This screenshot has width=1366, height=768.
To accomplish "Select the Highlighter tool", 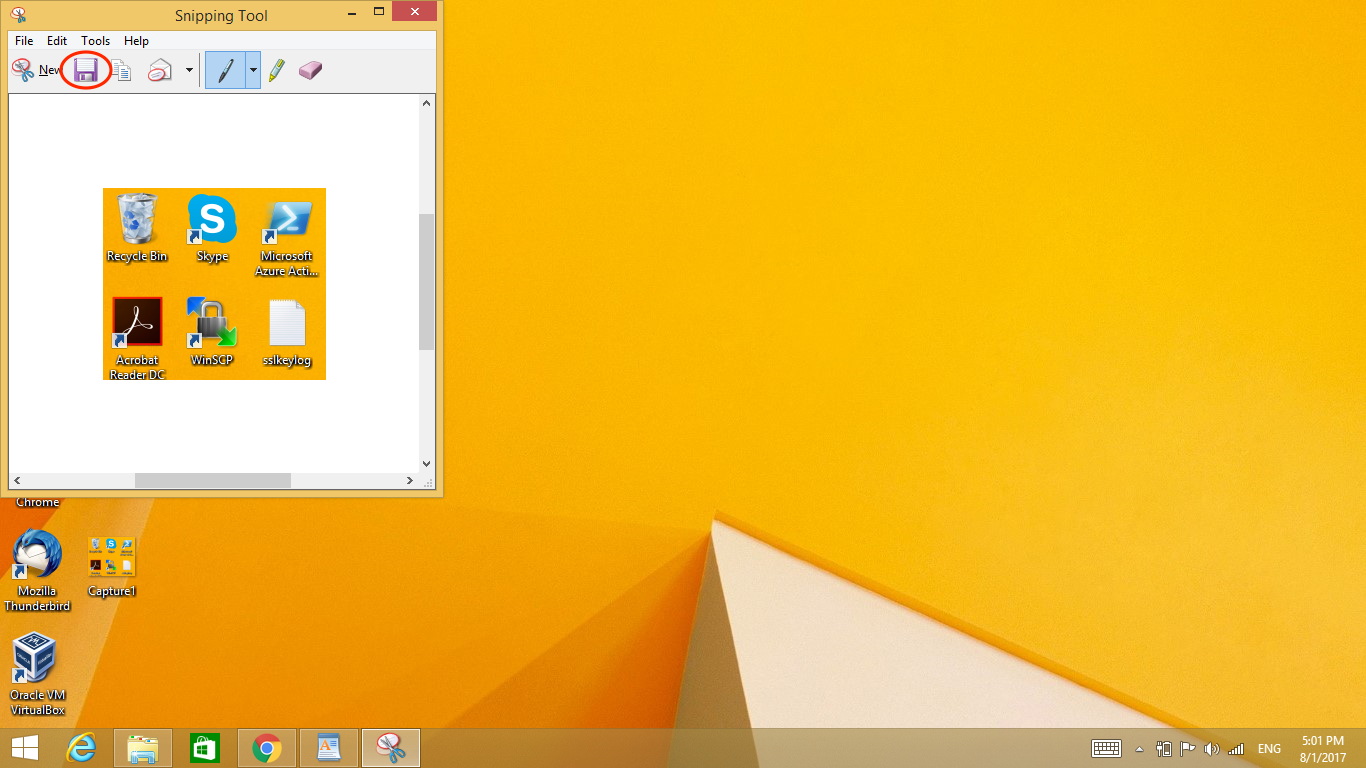I will coord(277,70).
